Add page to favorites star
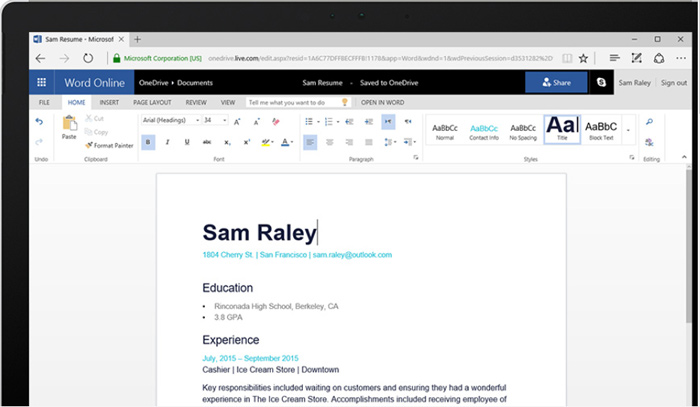Image resolution: width=700 pixels, height=407 pixels. coord(583,58)
